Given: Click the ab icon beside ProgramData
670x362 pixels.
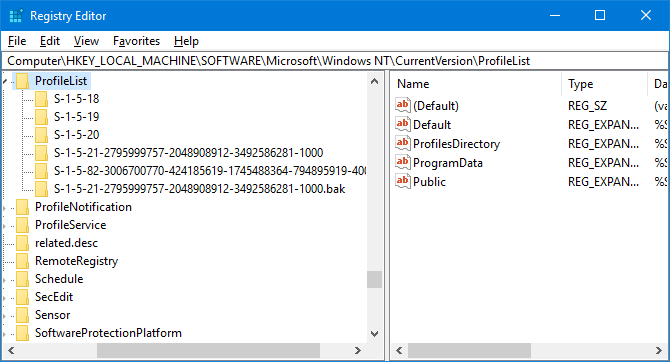Looking at the screenshot, I should click(x=403, y=162).
